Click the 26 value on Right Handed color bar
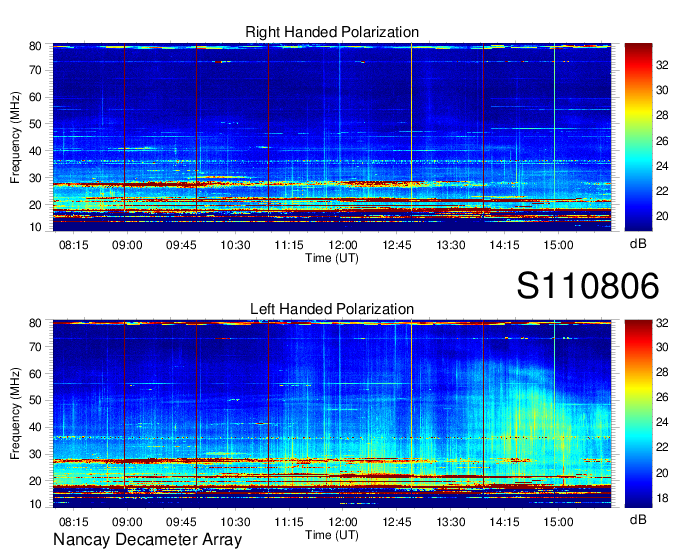 tap(662, 141)
